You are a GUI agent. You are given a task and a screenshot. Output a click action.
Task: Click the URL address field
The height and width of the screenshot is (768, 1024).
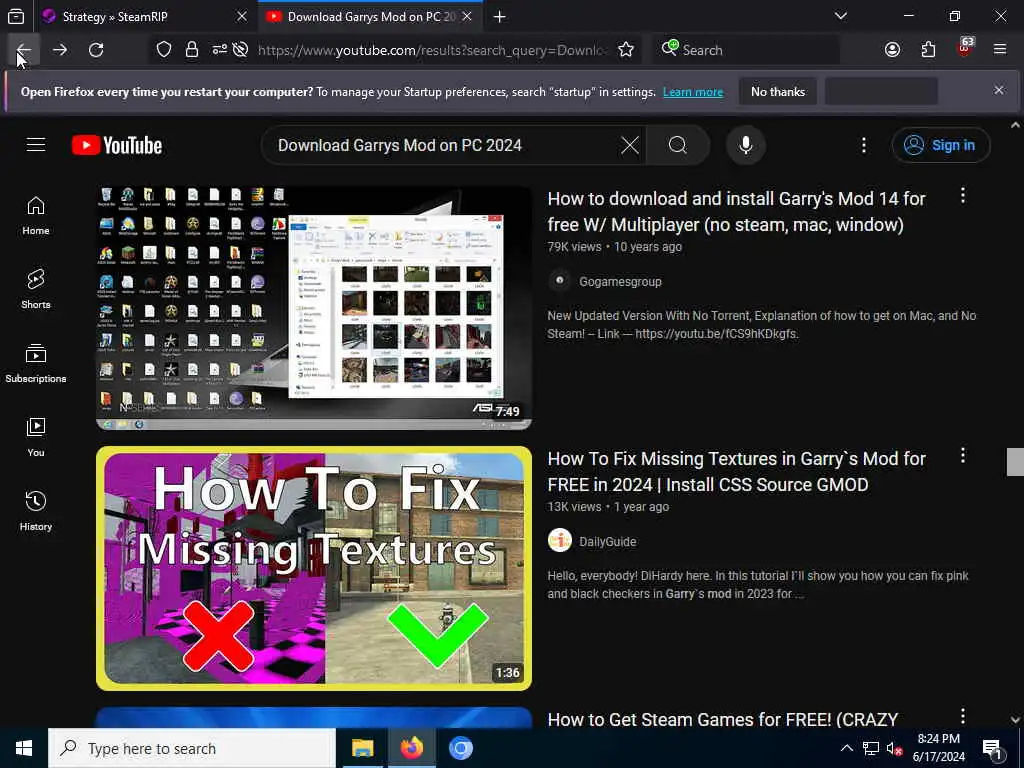point(431,50)
